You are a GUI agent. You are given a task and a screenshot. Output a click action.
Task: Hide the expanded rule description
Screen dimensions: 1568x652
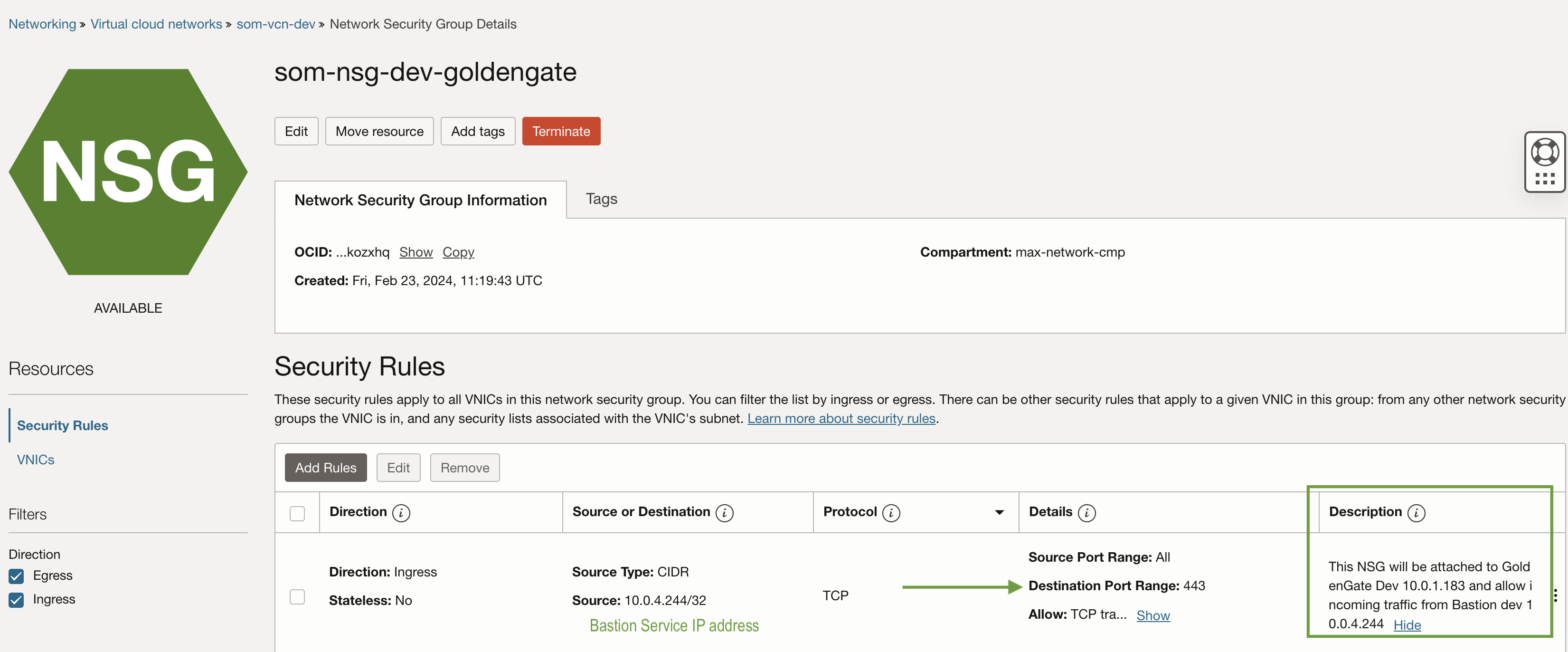[1407, 624]
